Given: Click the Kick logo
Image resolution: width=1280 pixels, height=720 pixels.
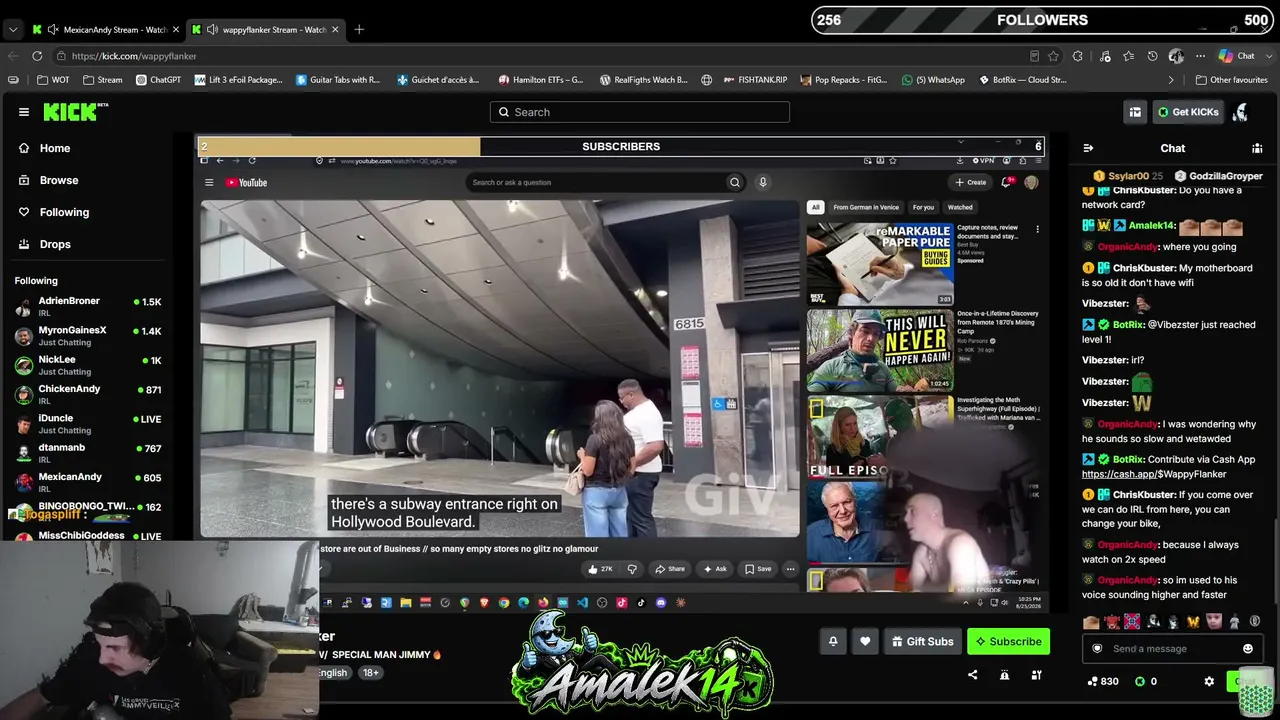Looking at the screenshot, I should 76,112.
